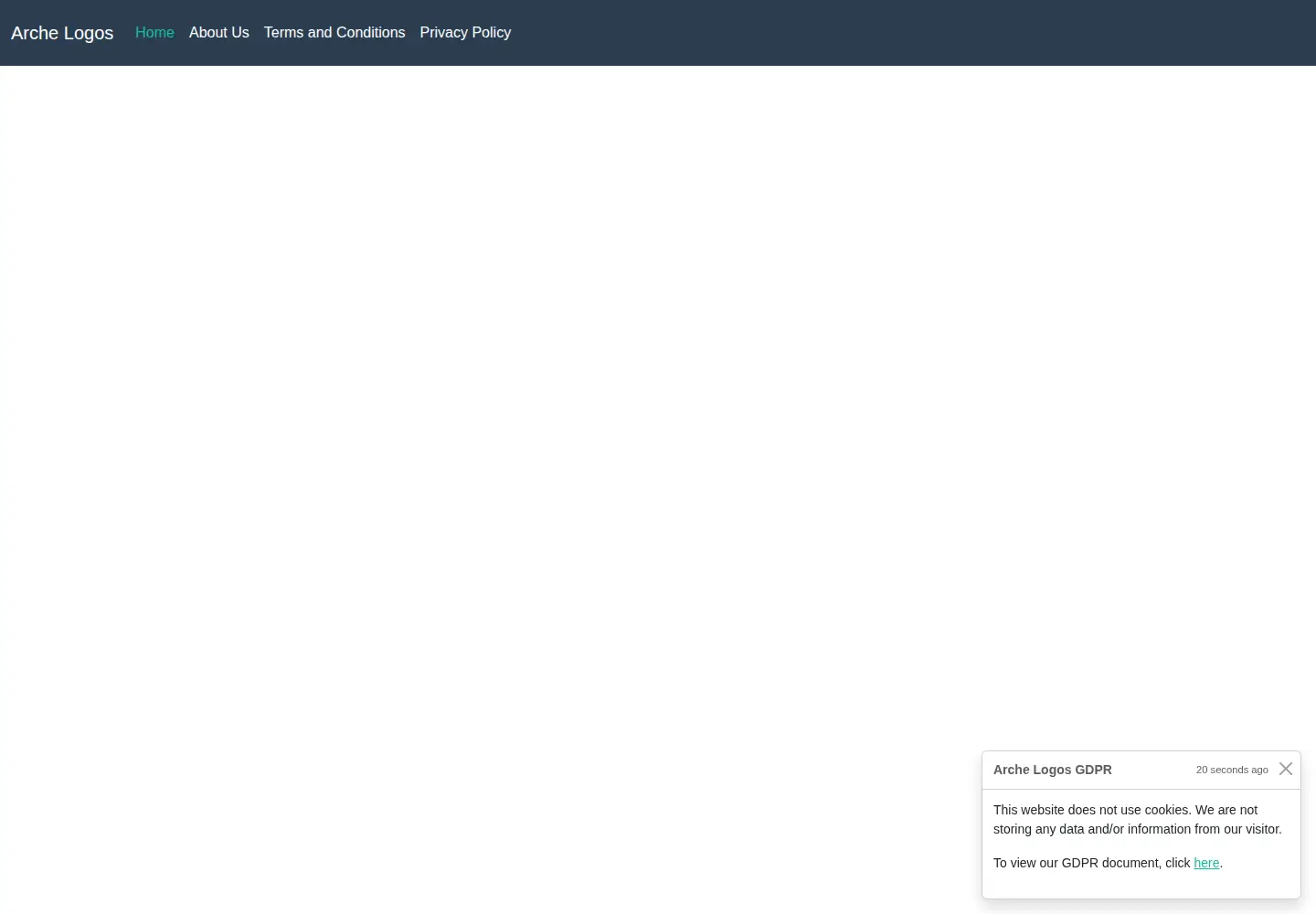This screenshot has width=1316, height=914.
Task: Go to the Home nav item
Action: coord(154,33)
